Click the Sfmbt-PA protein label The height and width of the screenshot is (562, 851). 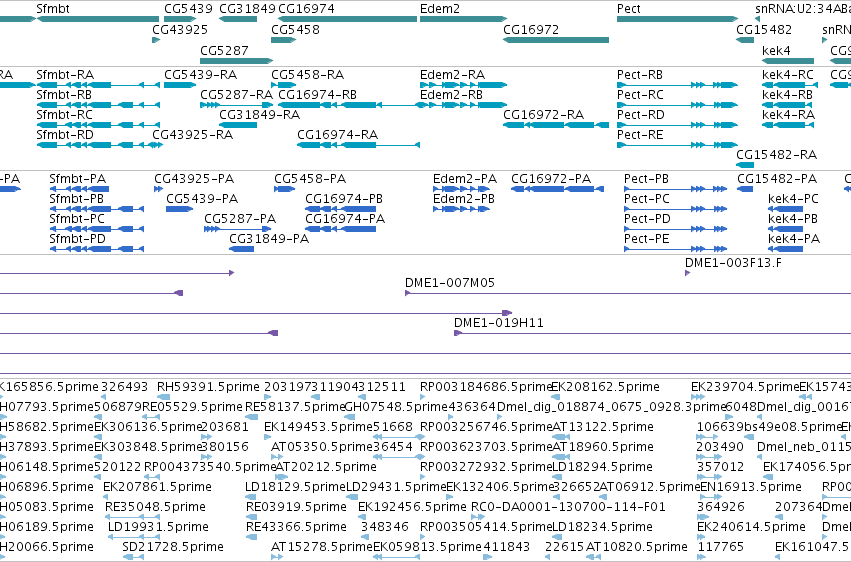click(78, 178)
